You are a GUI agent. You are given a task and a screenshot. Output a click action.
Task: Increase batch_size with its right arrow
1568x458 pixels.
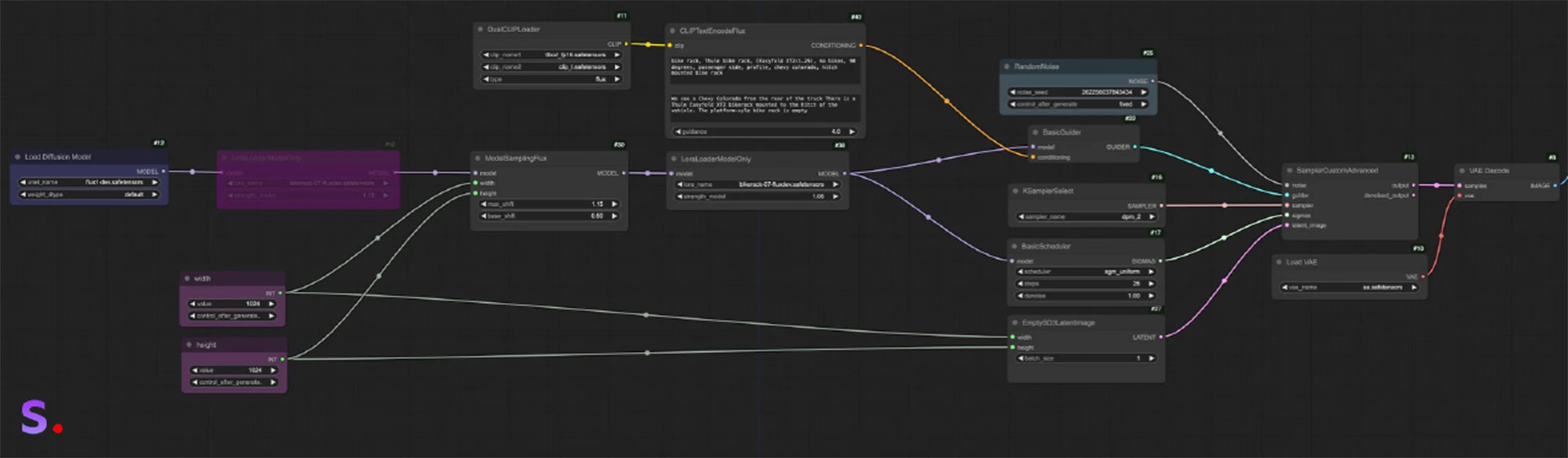tap(1151, 358)
